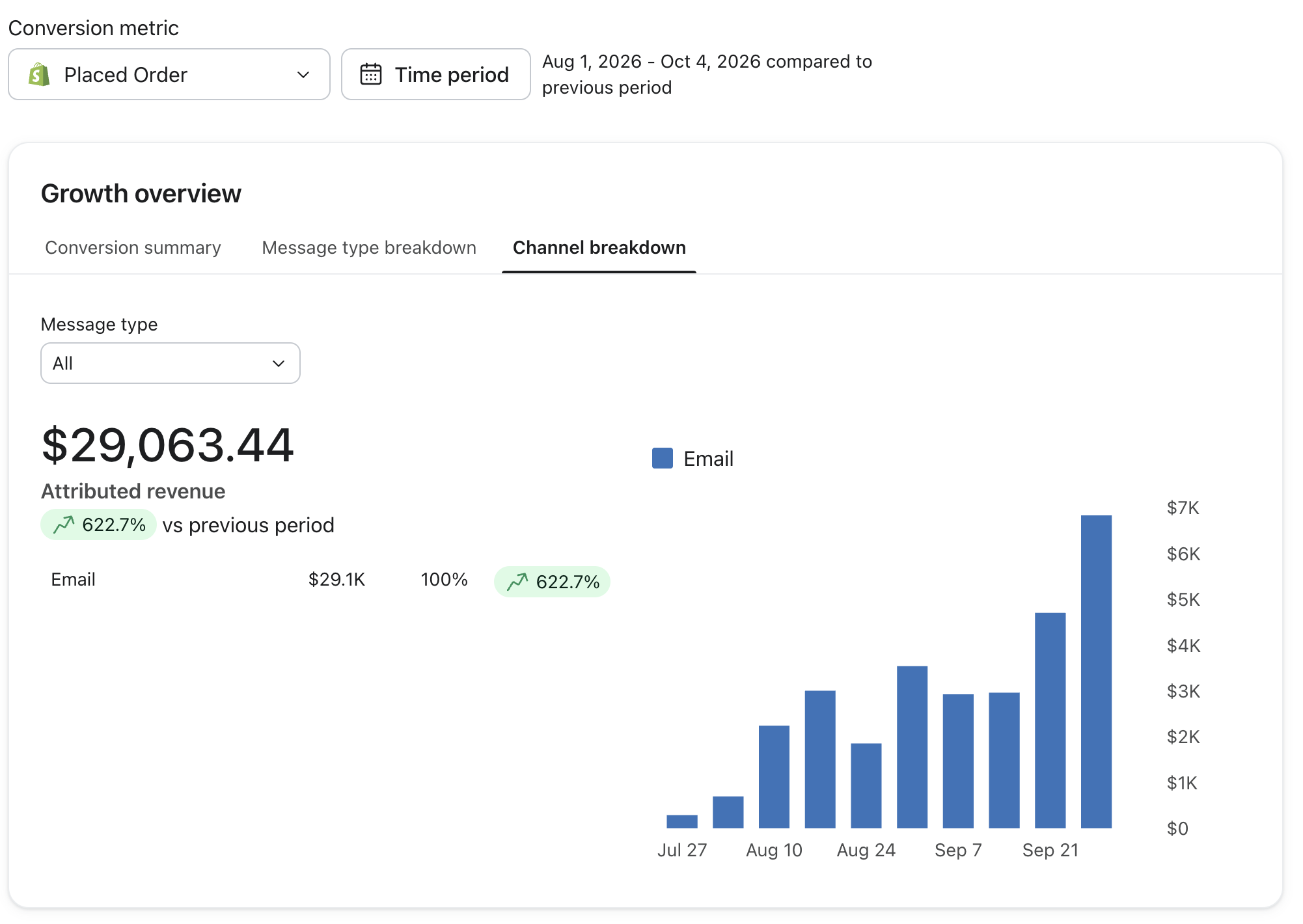Click the trend arrow icon in Email row badge
The width and height of the screenshot is (1303, 924).
click(517, 581)
